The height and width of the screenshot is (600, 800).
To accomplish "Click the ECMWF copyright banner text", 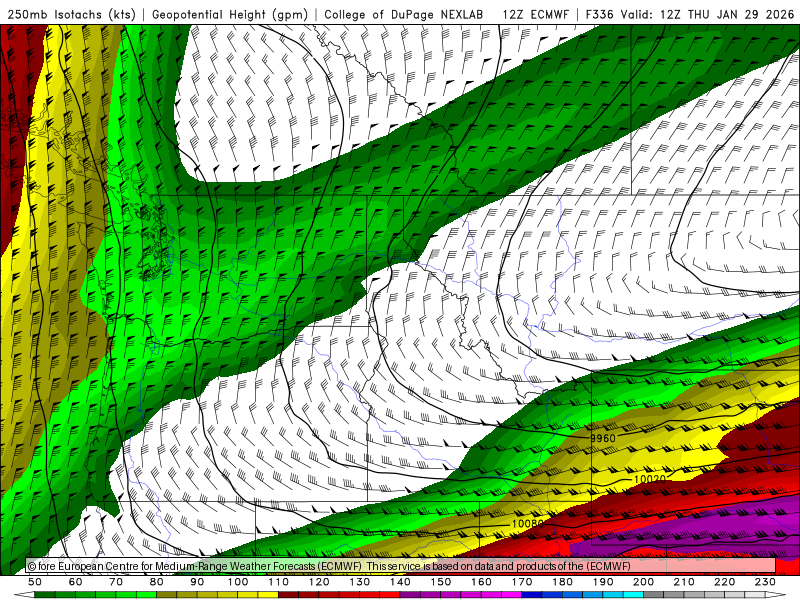I will click(329, 566).
